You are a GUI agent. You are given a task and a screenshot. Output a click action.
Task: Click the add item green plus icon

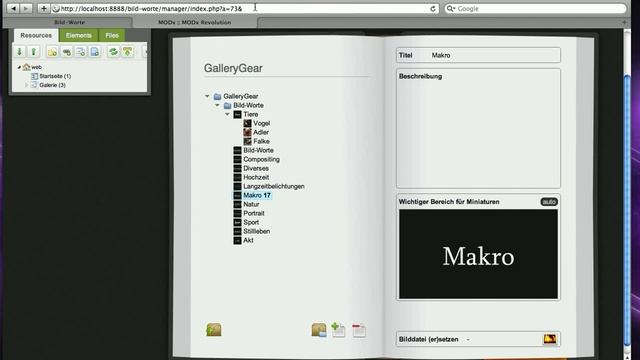coord(338,330)
